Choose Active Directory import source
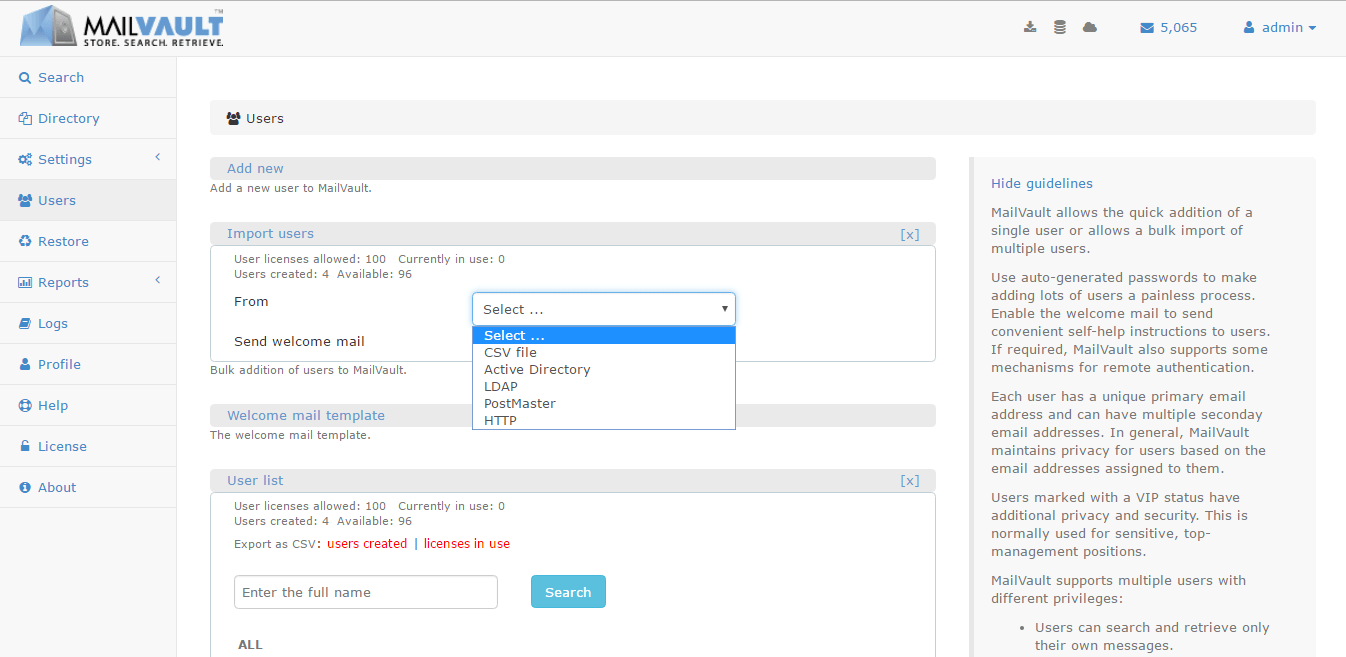The height and width of the screenshot is (657, 1346). [604, 369]
